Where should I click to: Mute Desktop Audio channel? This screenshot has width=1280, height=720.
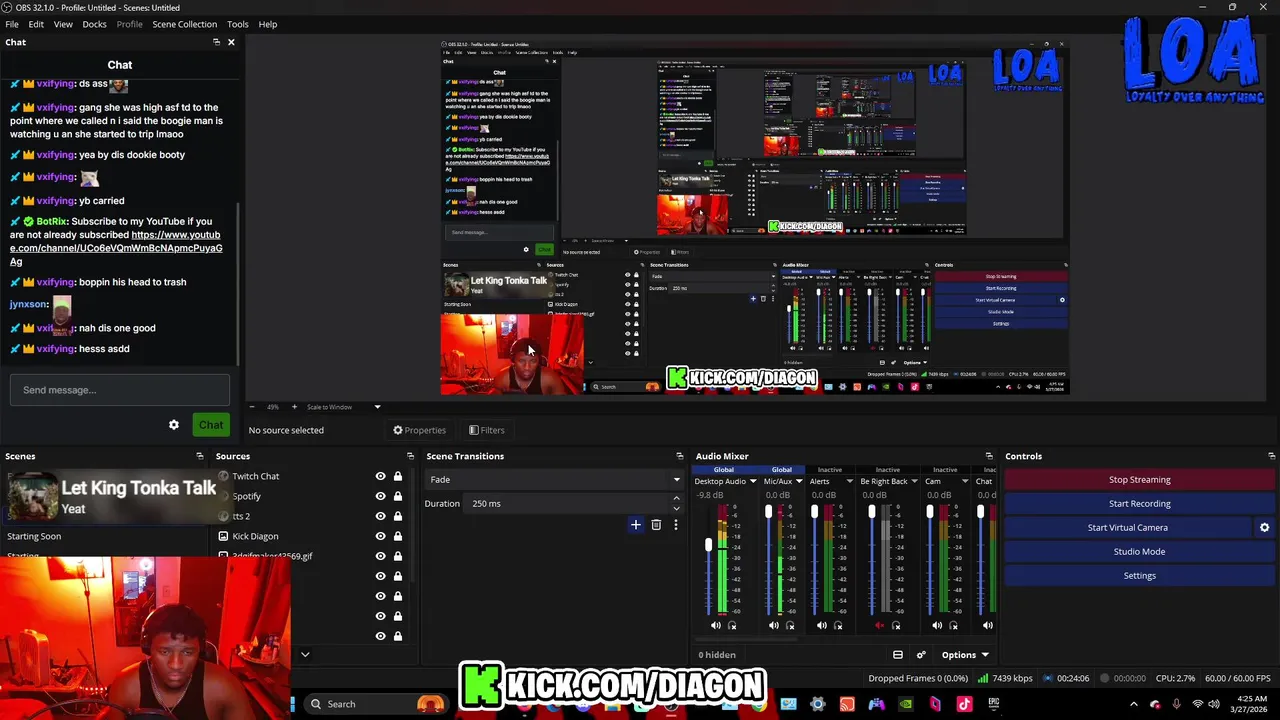[715, 625]
